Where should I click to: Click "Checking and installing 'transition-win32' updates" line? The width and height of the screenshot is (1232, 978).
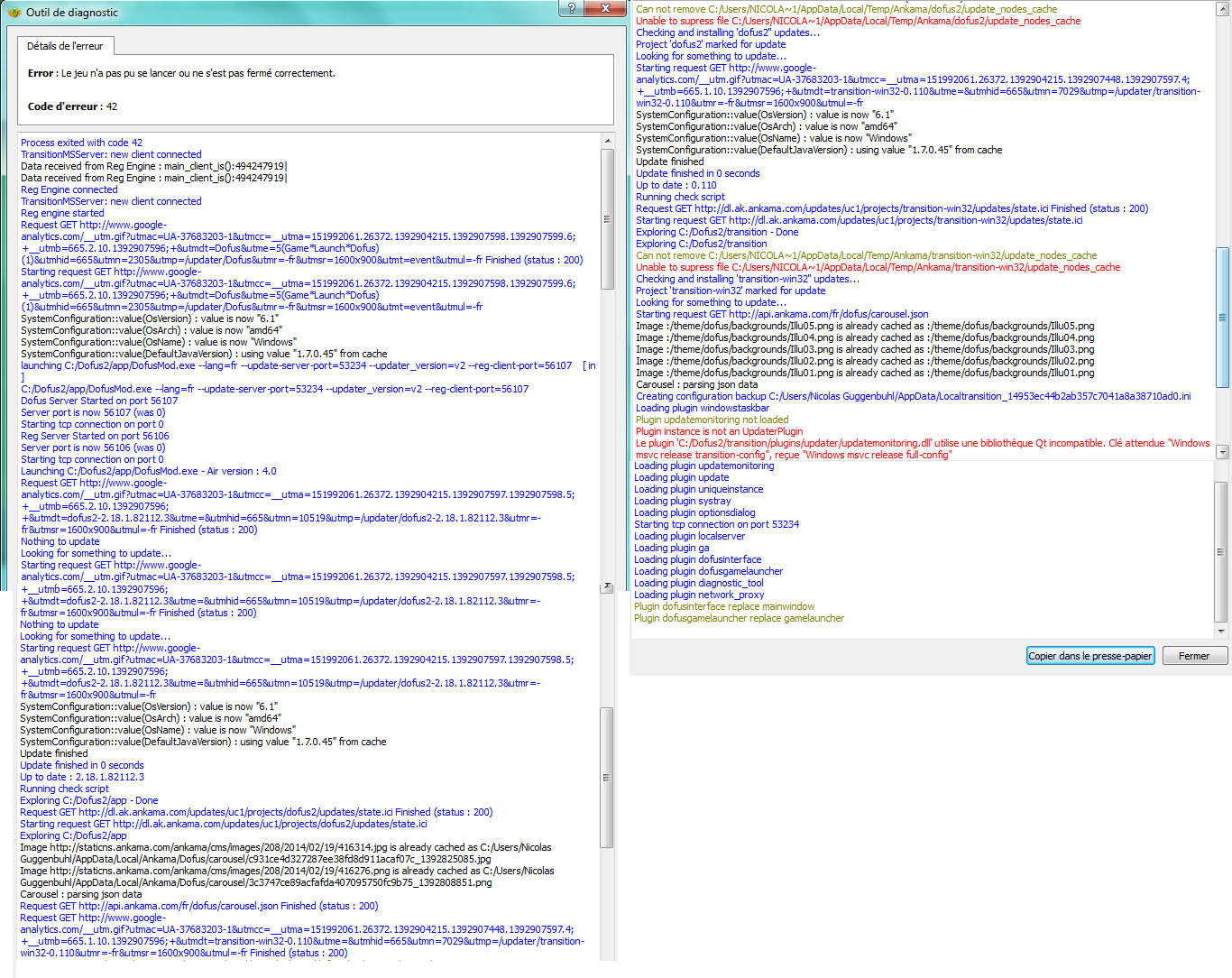[748, 279]
